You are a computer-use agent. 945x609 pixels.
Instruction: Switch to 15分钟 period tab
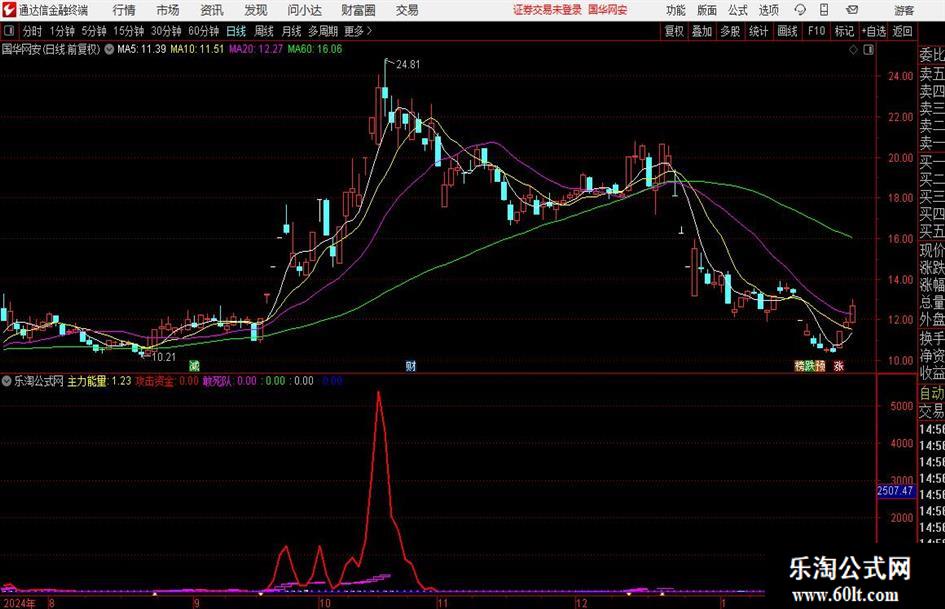click(129, 31)
